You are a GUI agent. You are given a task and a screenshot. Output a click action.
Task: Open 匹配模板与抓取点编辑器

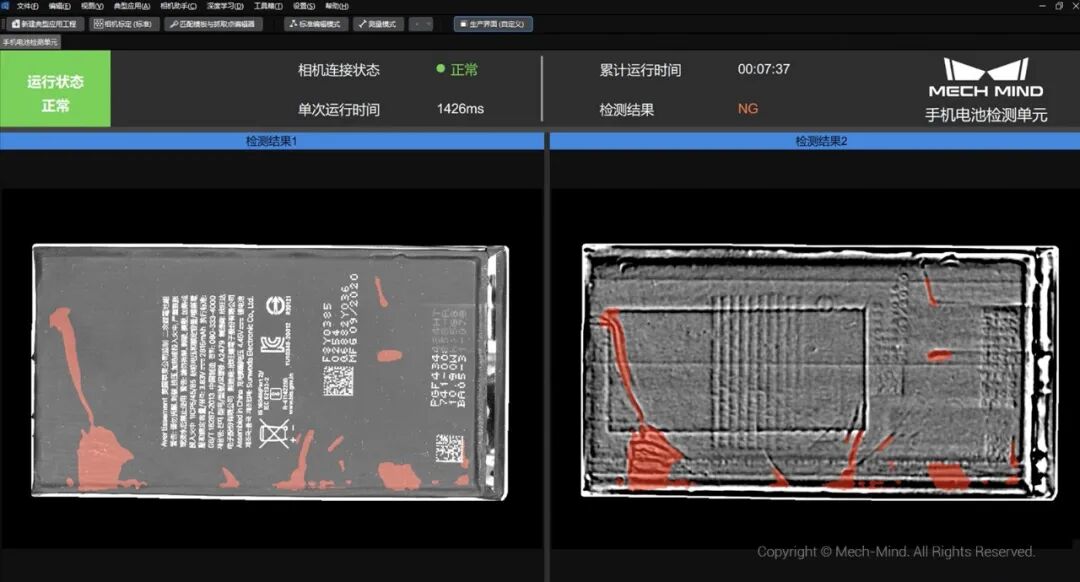[215, 24]
